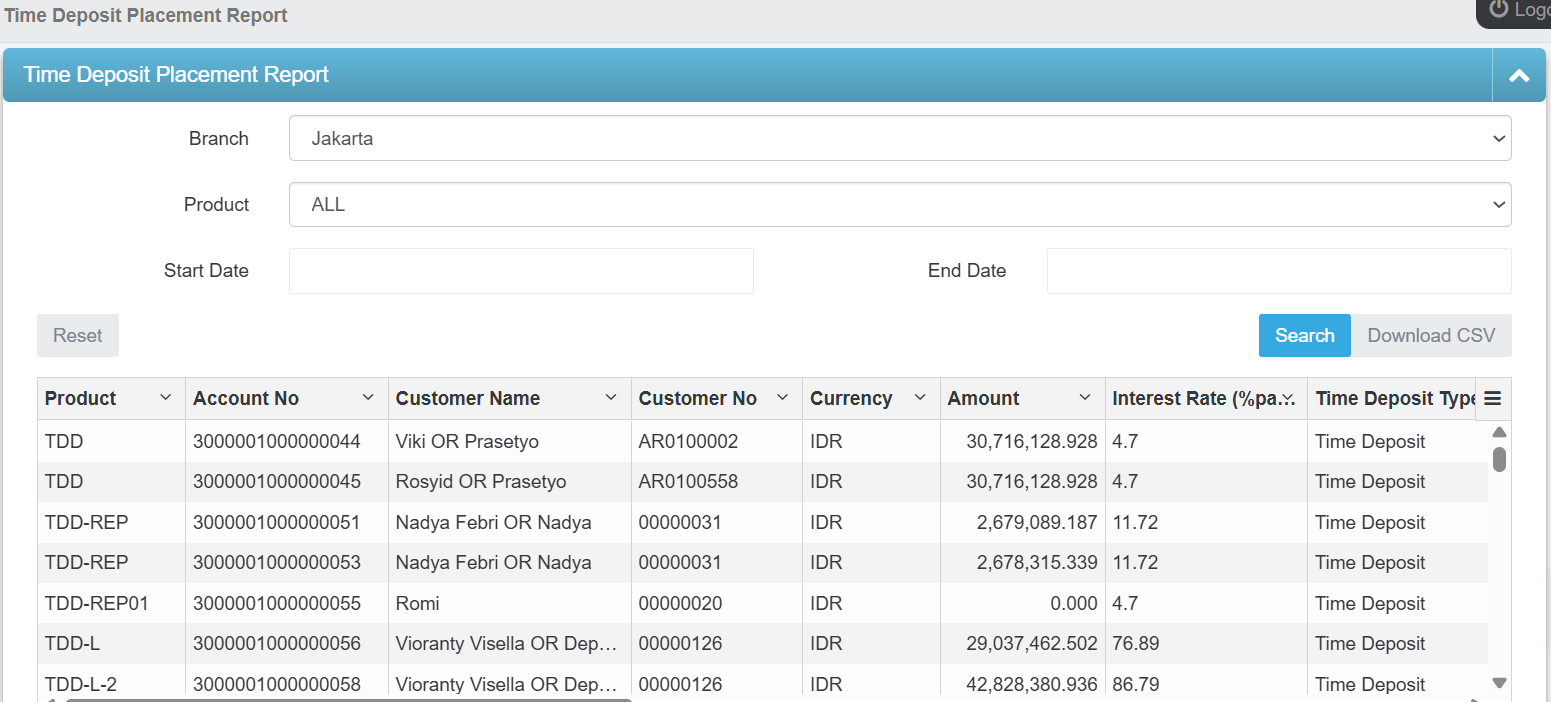Viewport: 1551px width, 702px height.
Task: Click the vertical scrollbar thumb
Action: [1498, 460]
